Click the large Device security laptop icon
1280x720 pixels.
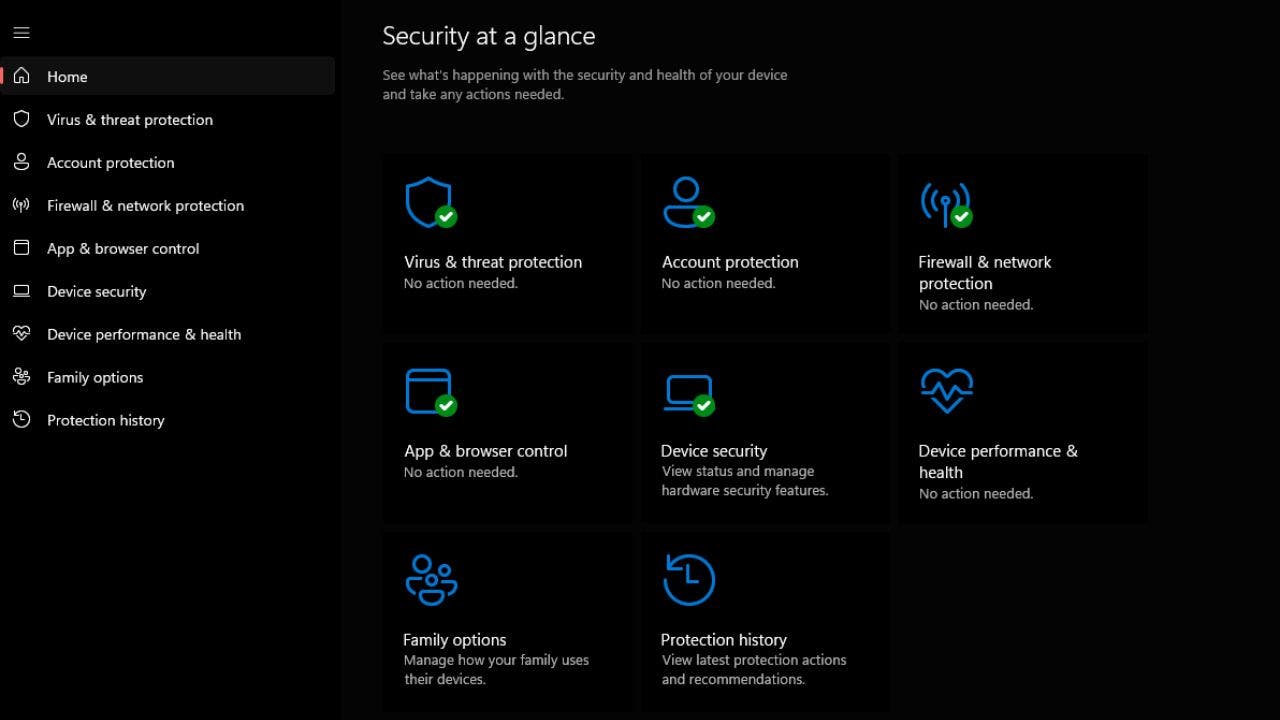click(x=689, y=393)
